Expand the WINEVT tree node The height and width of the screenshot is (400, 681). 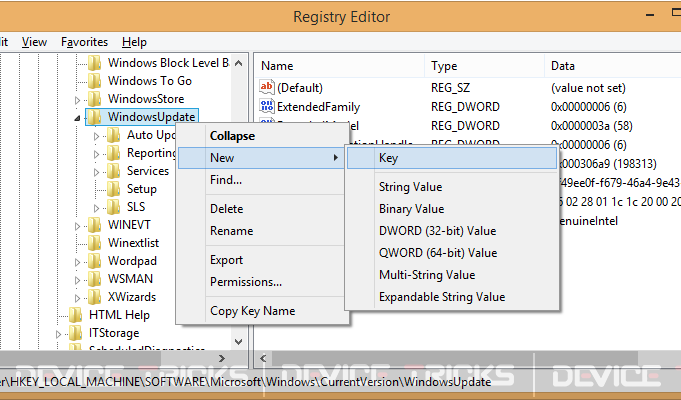click(x=77, y=226)
